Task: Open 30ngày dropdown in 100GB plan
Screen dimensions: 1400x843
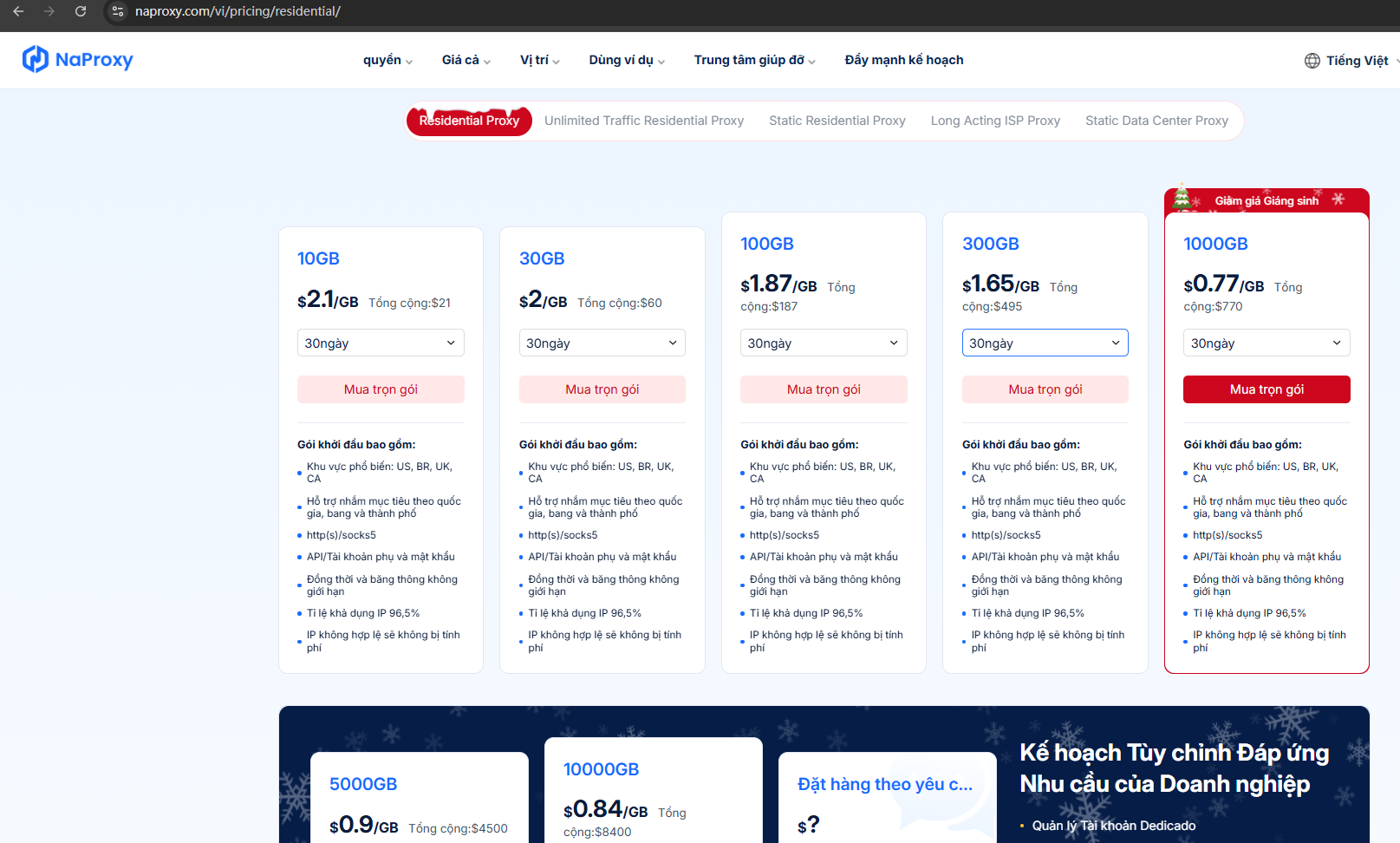Action: [824, 343]
